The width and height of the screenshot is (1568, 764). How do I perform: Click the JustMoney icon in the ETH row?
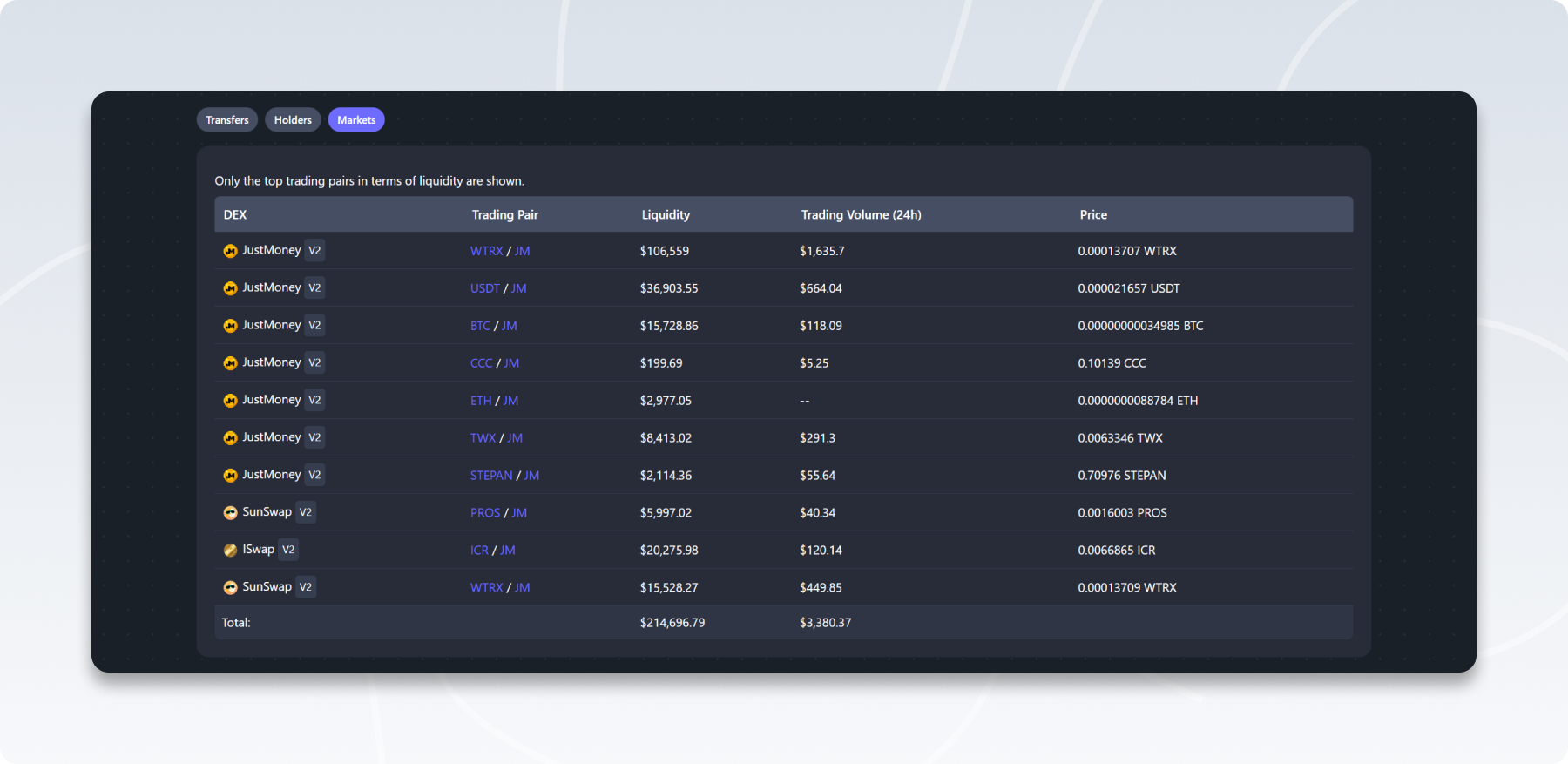[x=230, y=401]
